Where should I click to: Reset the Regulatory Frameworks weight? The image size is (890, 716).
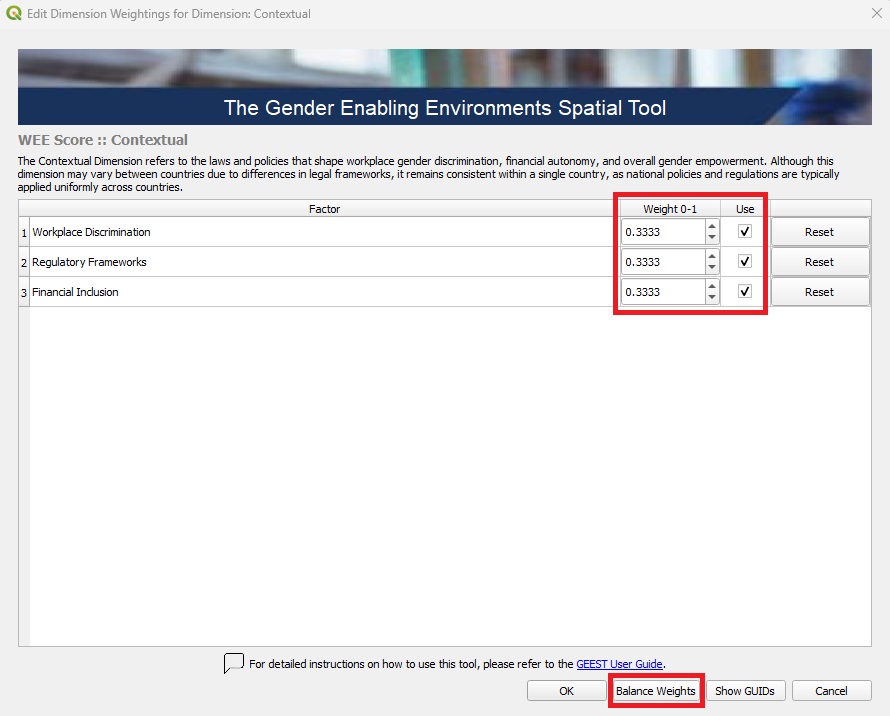[820, 261]
